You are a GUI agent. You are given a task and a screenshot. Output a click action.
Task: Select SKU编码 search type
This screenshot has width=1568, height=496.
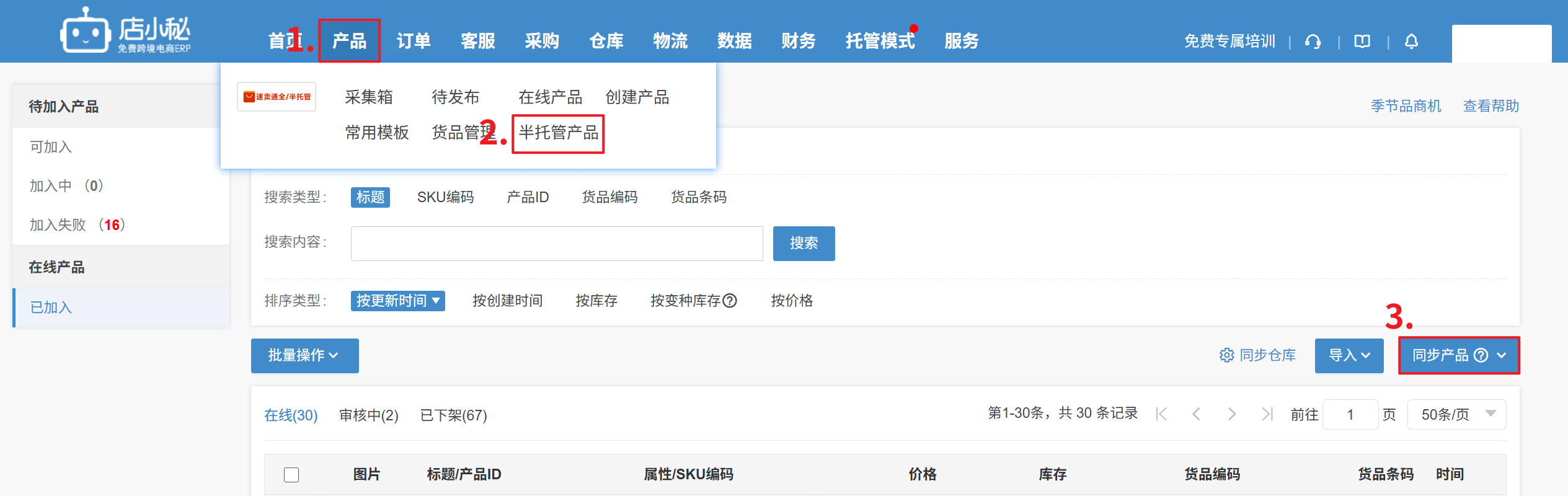coord(445,197)
